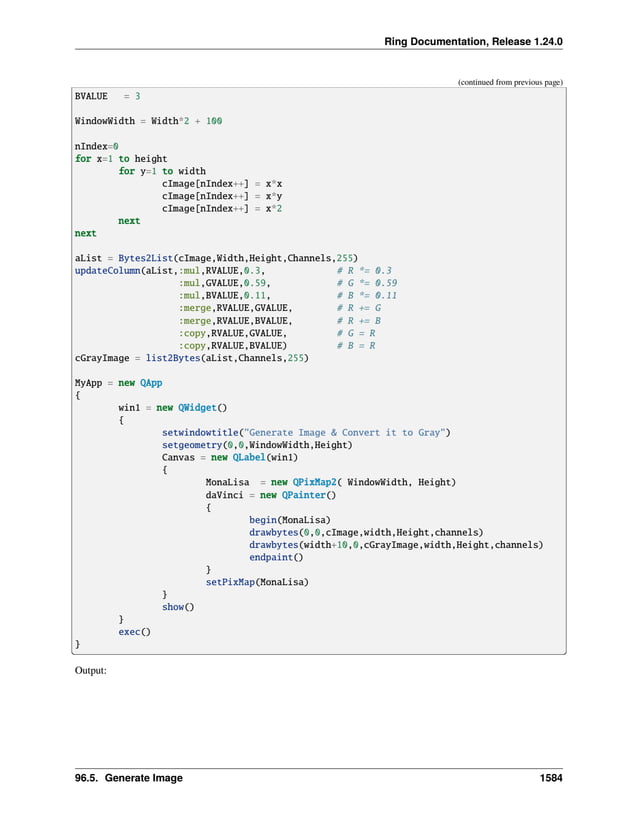Click the "updateColumn" function call
The height and width of the screenshot is (825, 638).
(107, 270)
